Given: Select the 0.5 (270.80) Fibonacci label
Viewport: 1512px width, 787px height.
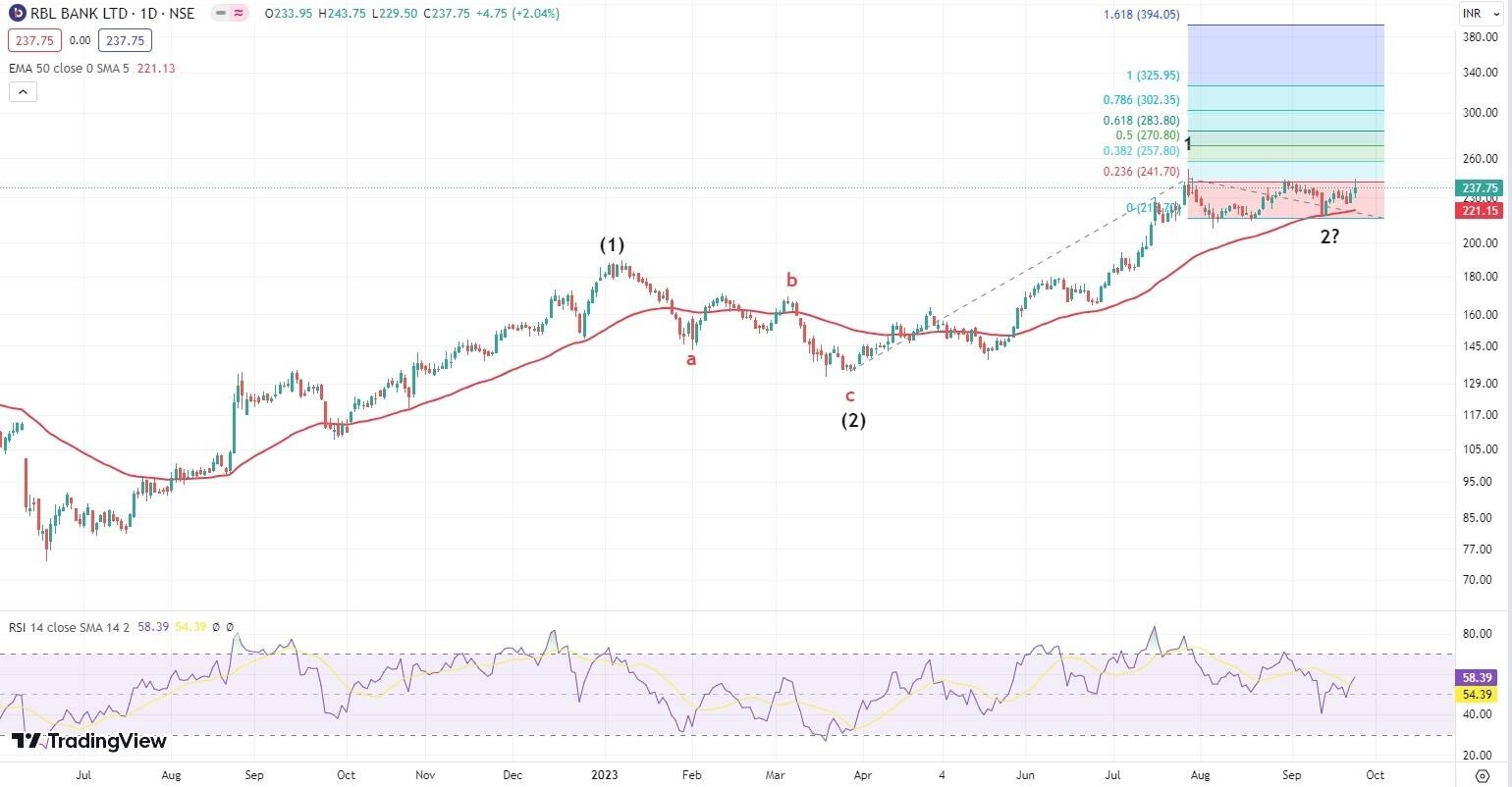Looking at the screenshot, I should (1148, 135).
